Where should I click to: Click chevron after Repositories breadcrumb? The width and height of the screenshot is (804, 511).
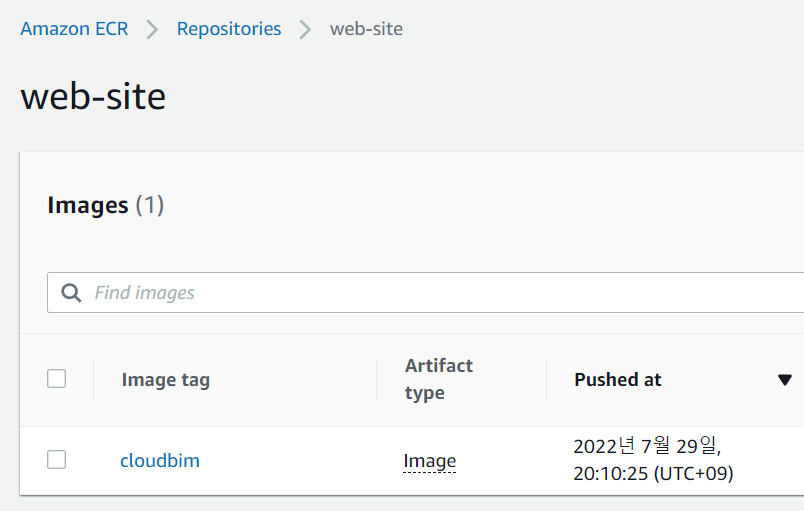[305, 29]
